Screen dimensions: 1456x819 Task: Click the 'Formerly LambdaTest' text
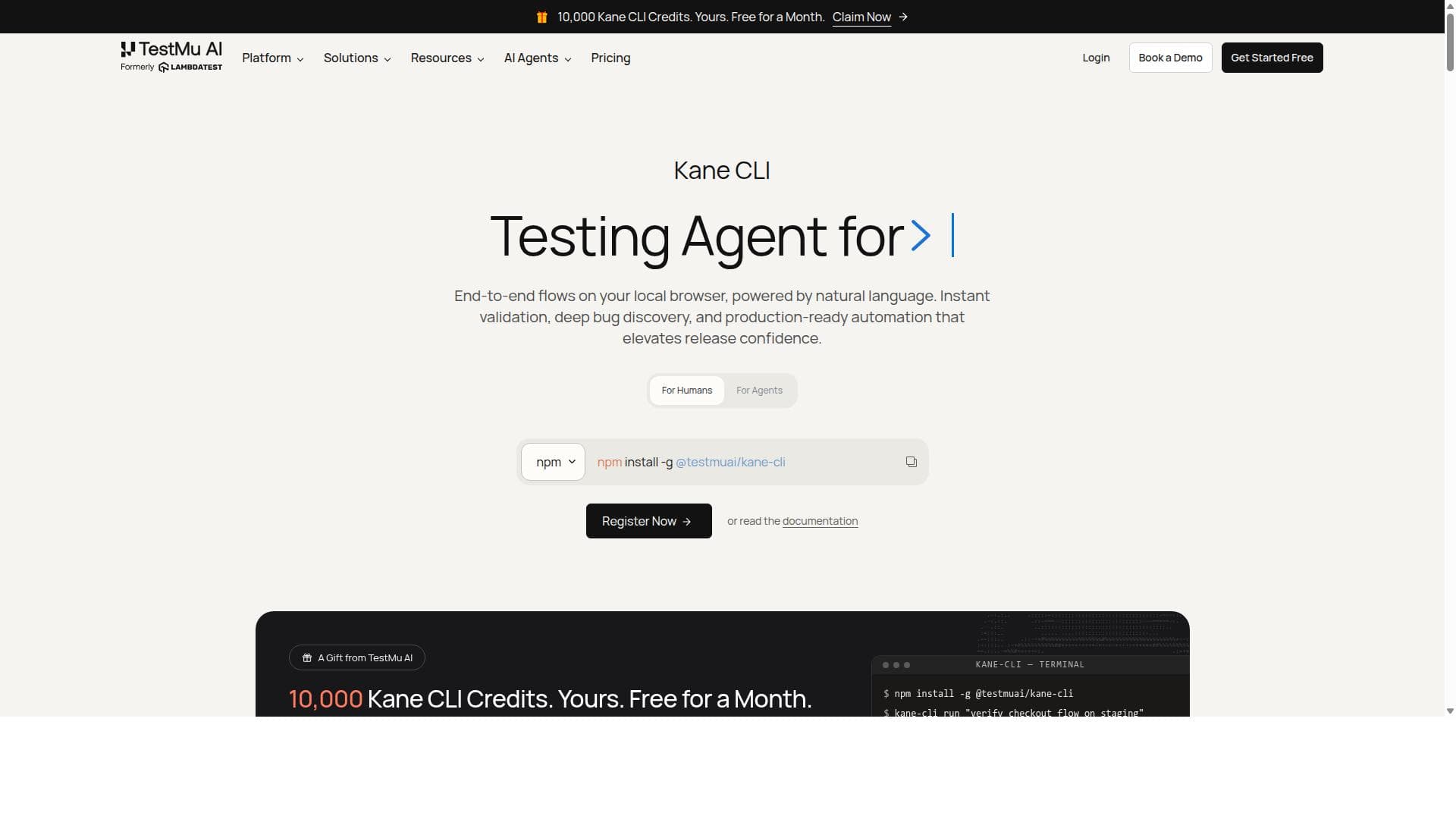pyautogui.click(x=171, y=67)
